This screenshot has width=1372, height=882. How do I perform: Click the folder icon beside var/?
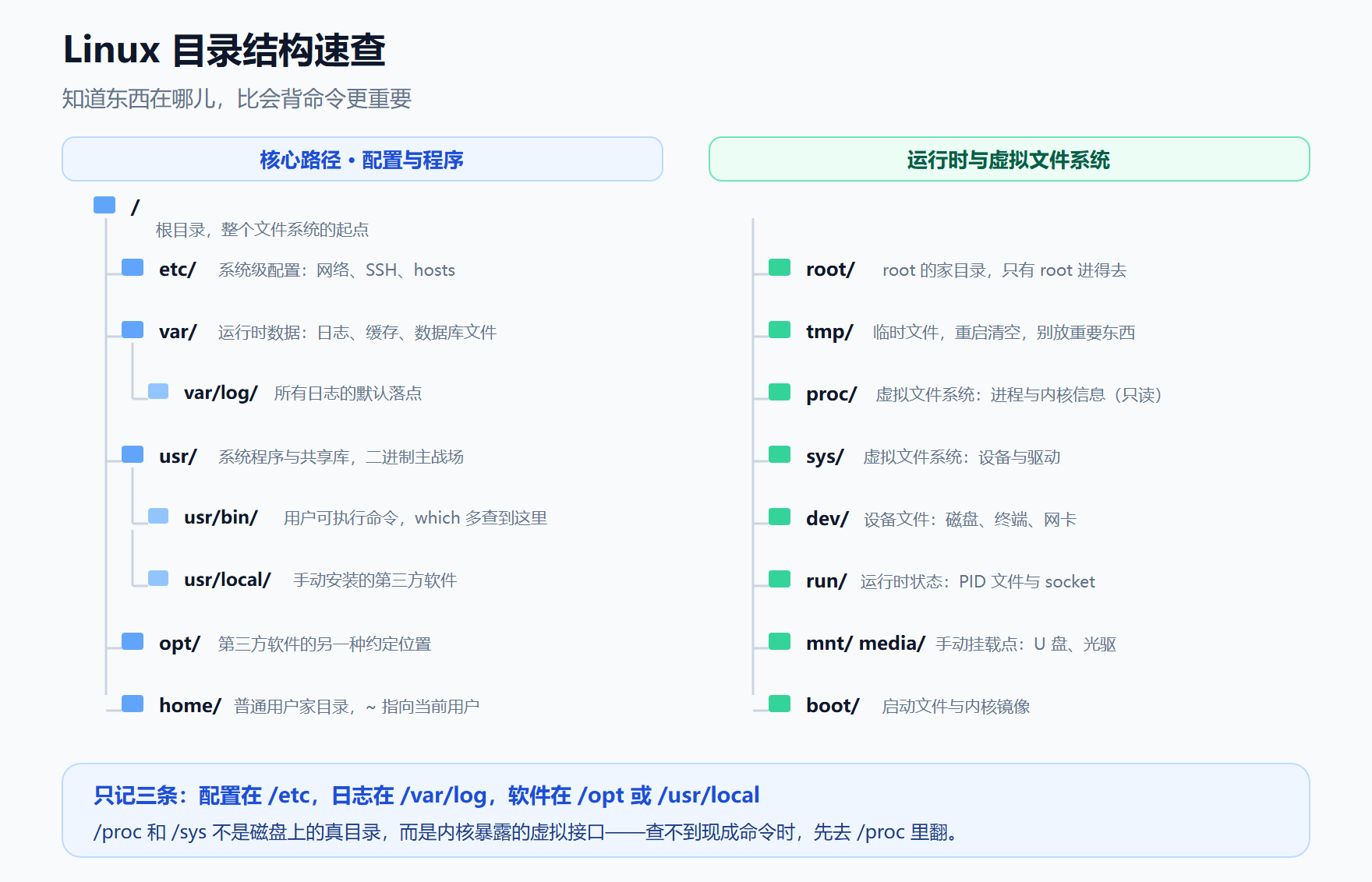133,330
